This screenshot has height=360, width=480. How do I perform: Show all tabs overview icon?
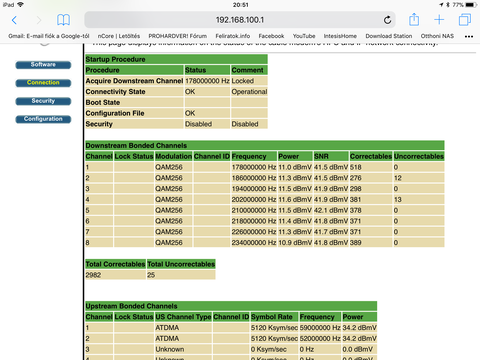465,20
